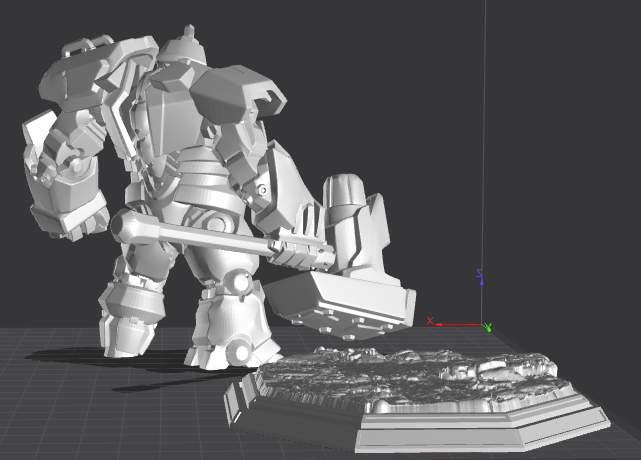Select the hexagonal terrain base model
641x460 pixels.
[x=417, y=401]
